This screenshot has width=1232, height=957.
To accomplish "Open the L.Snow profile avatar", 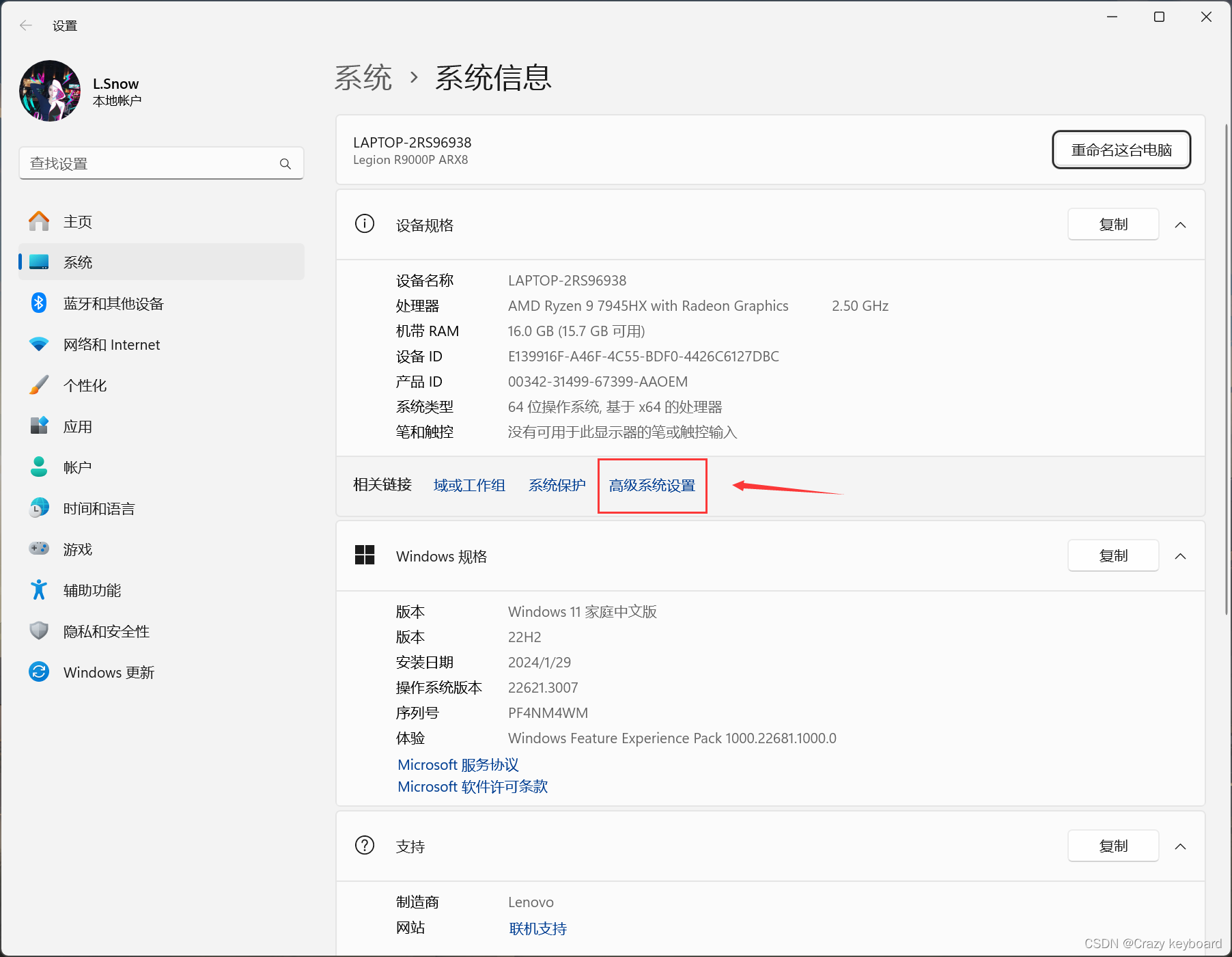I will [50, 91].
